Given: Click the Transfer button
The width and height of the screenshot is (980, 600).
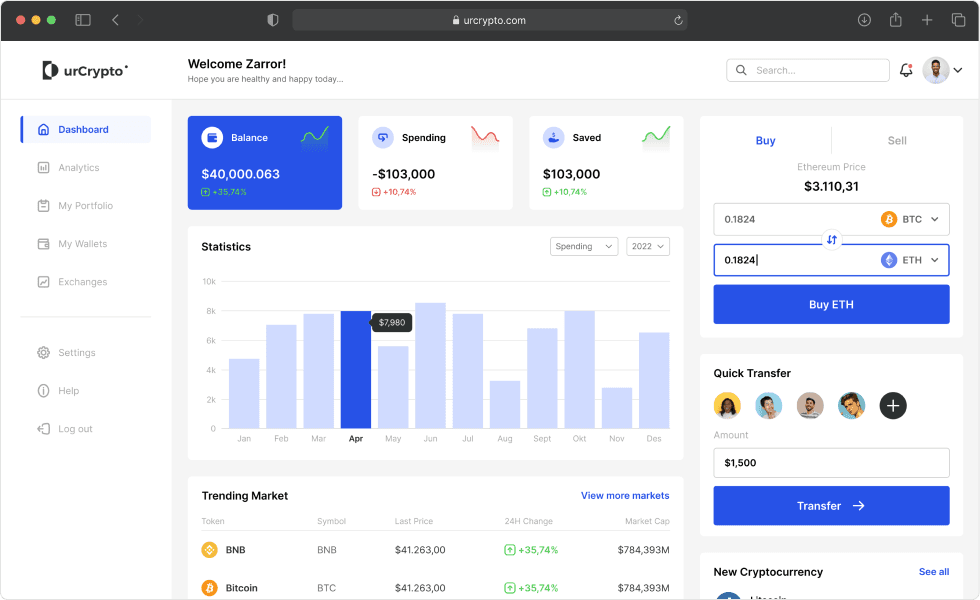Looking at the screenshot, I should (x=831, y=506).
